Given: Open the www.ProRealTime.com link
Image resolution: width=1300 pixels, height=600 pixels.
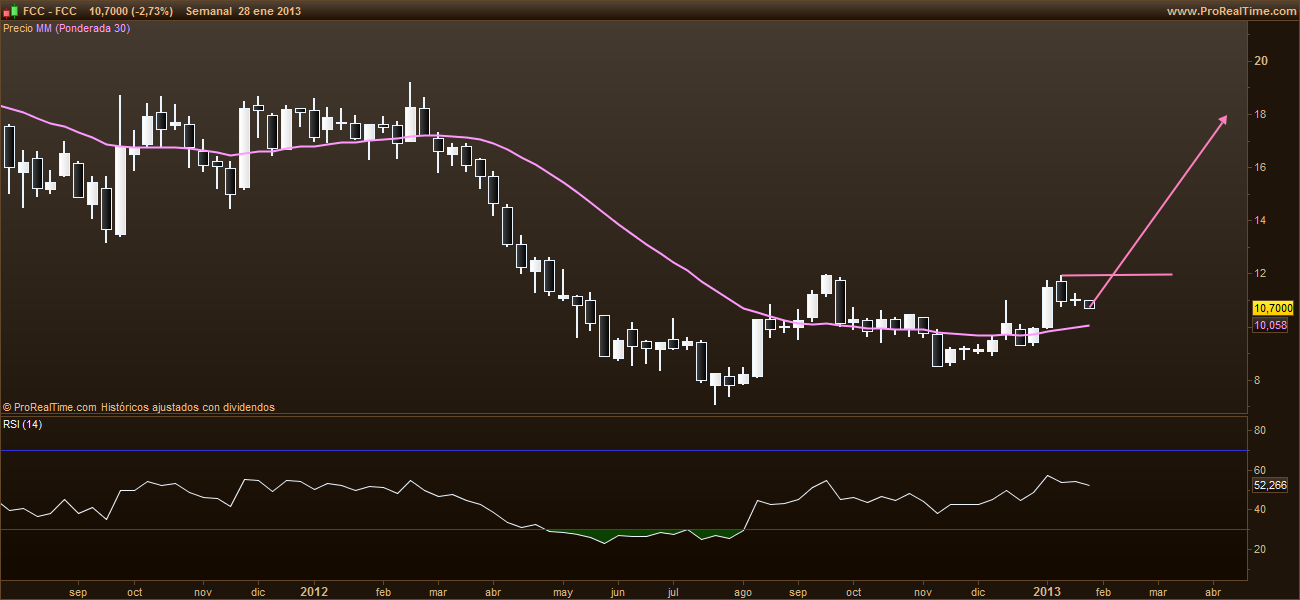Looking at the screenshot, I should [x=1230, y=11].
